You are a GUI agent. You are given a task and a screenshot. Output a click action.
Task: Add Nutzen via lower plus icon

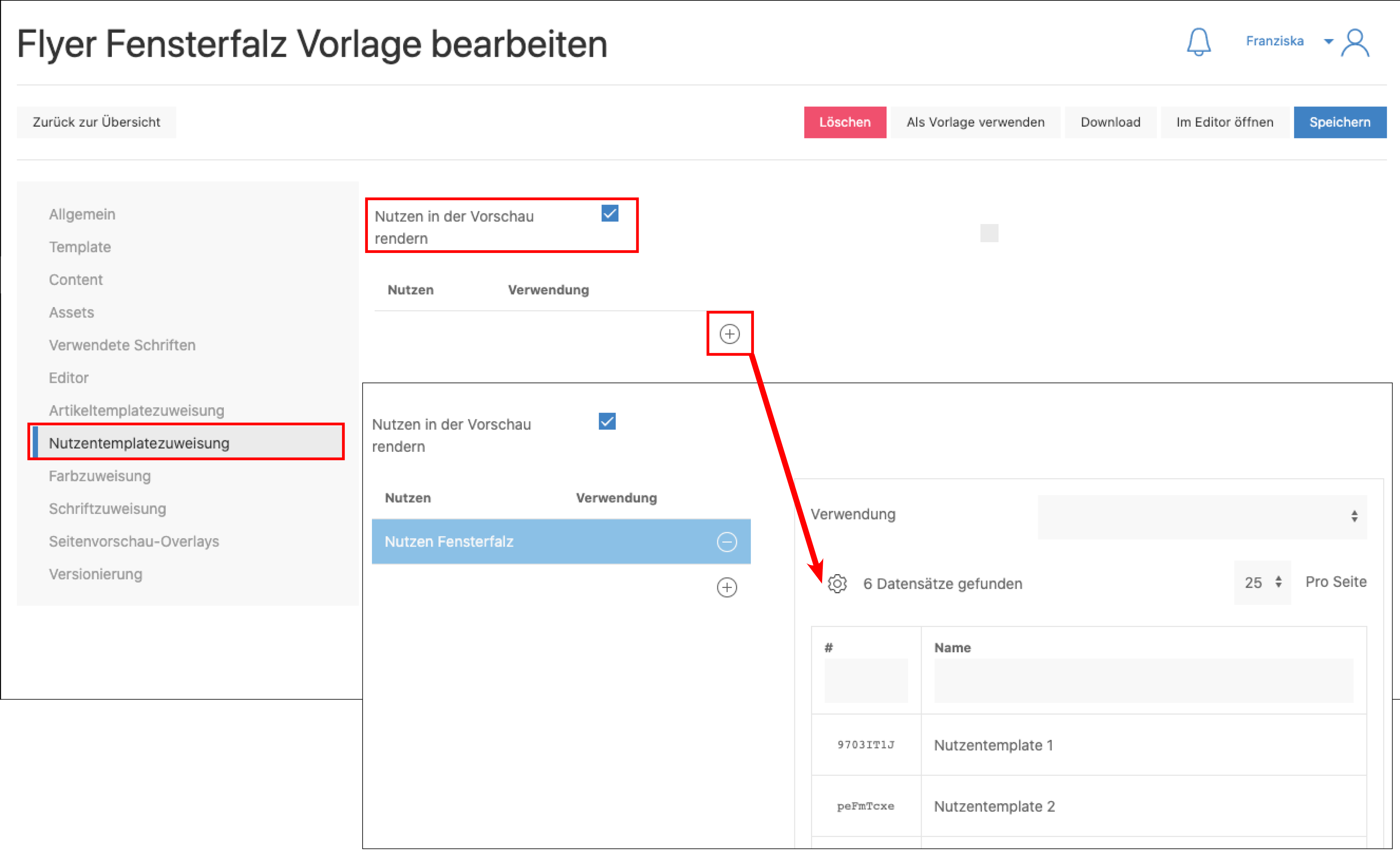(726, 587)
